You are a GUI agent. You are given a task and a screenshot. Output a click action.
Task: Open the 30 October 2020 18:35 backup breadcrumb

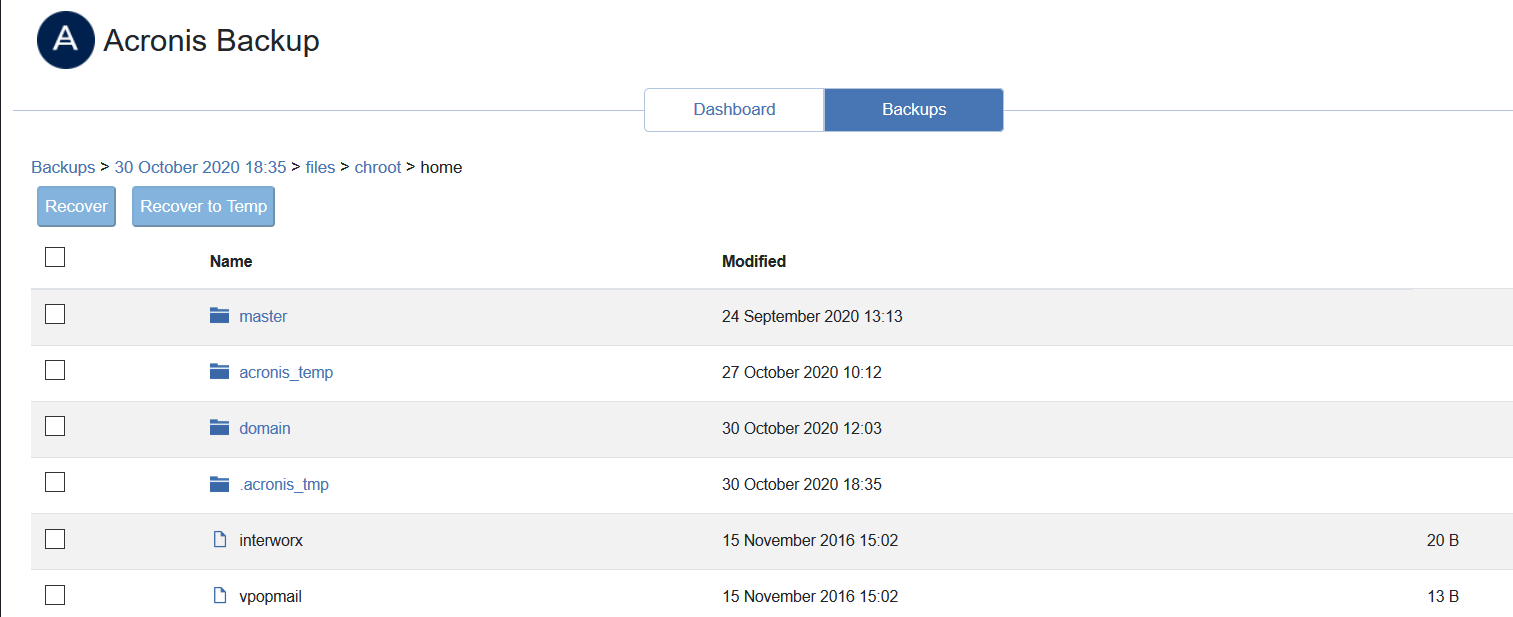(x=199, y=167)
